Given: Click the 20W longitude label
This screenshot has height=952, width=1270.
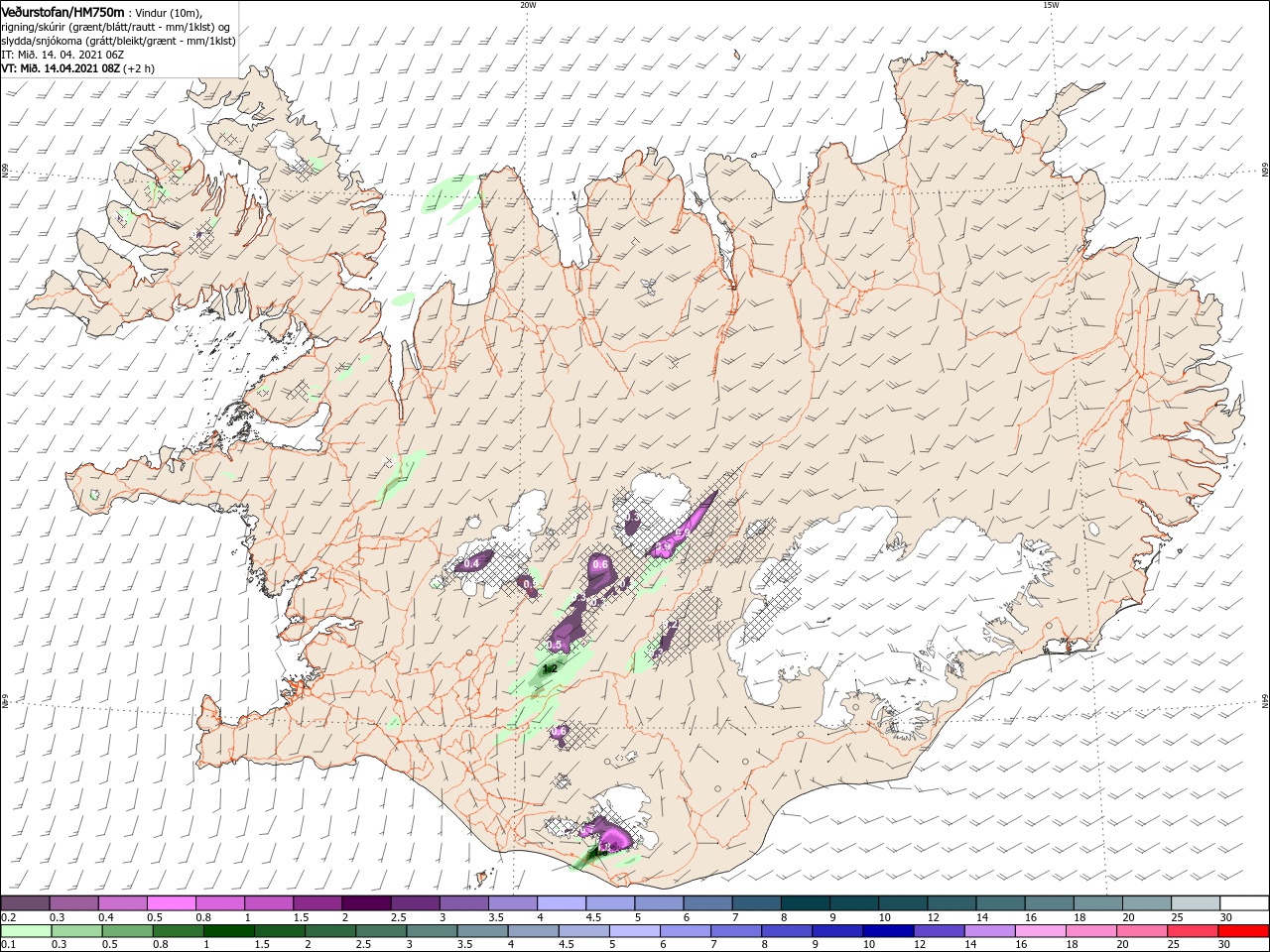Looking at the screenshot, I should [x=528, y=5].
